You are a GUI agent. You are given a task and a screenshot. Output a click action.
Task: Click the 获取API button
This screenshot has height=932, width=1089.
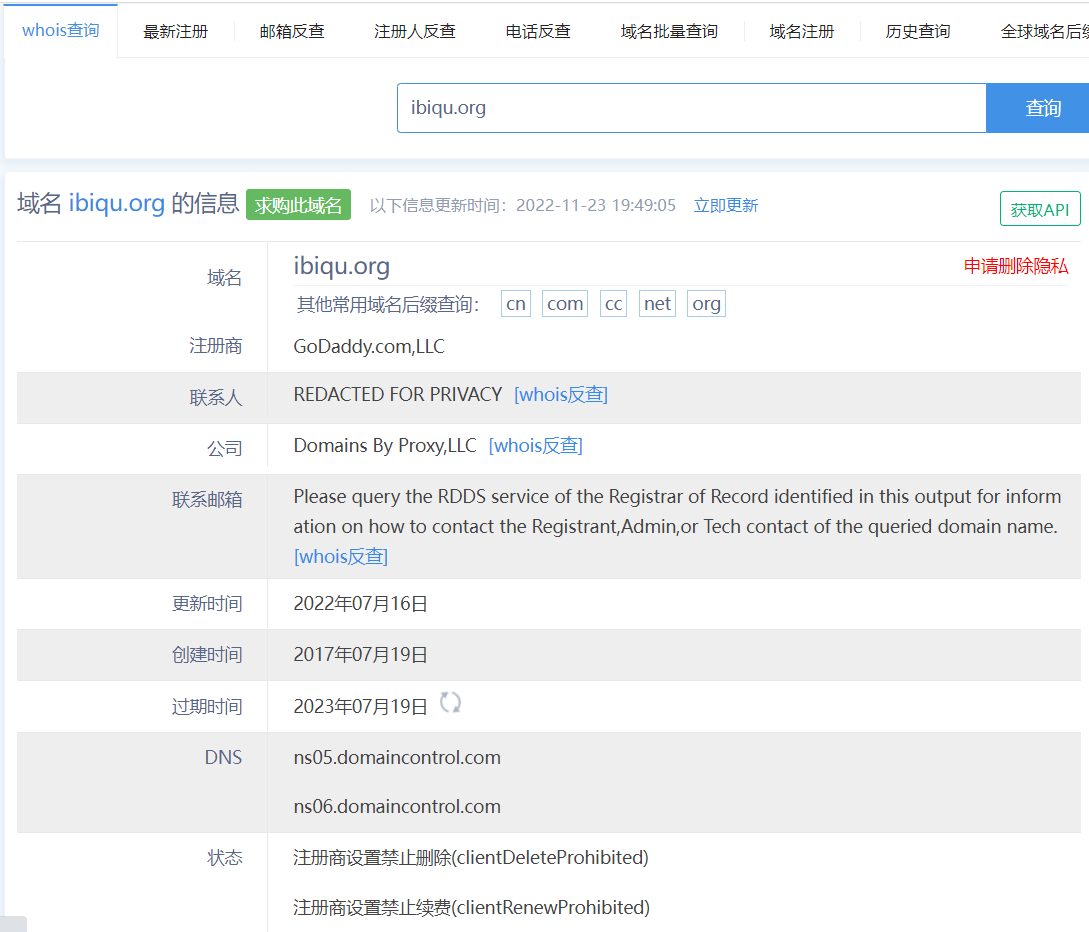tap(1040, 209)
